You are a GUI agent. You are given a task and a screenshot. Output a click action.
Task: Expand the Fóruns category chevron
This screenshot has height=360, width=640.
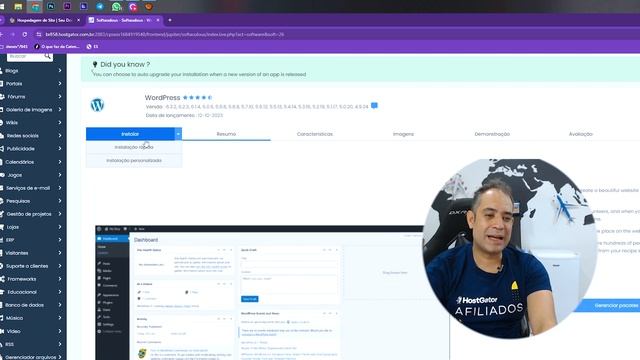pyautogui.click(x=60, y=97)
